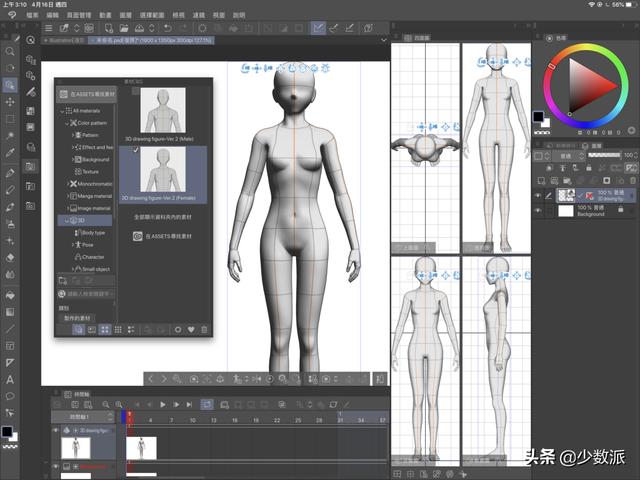Click the next frame button in timeline
The width and height of the screenshot is (640, 480).
[176, 404]
